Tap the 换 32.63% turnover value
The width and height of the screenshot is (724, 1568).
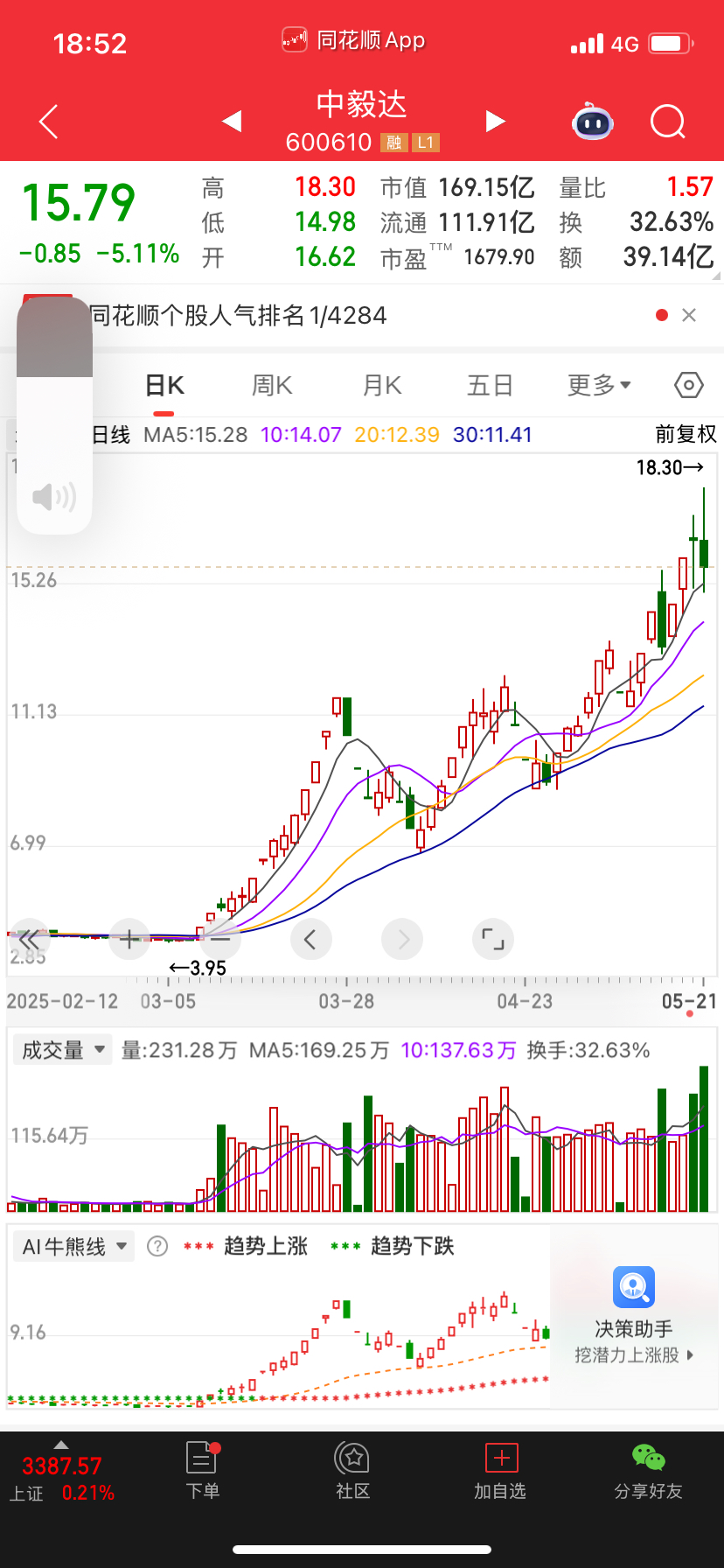[x=672, y=222]
